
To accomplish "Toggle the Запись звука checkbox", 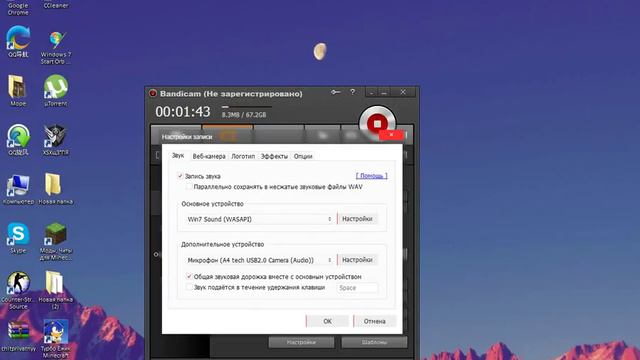I will (x=180, y=176).
